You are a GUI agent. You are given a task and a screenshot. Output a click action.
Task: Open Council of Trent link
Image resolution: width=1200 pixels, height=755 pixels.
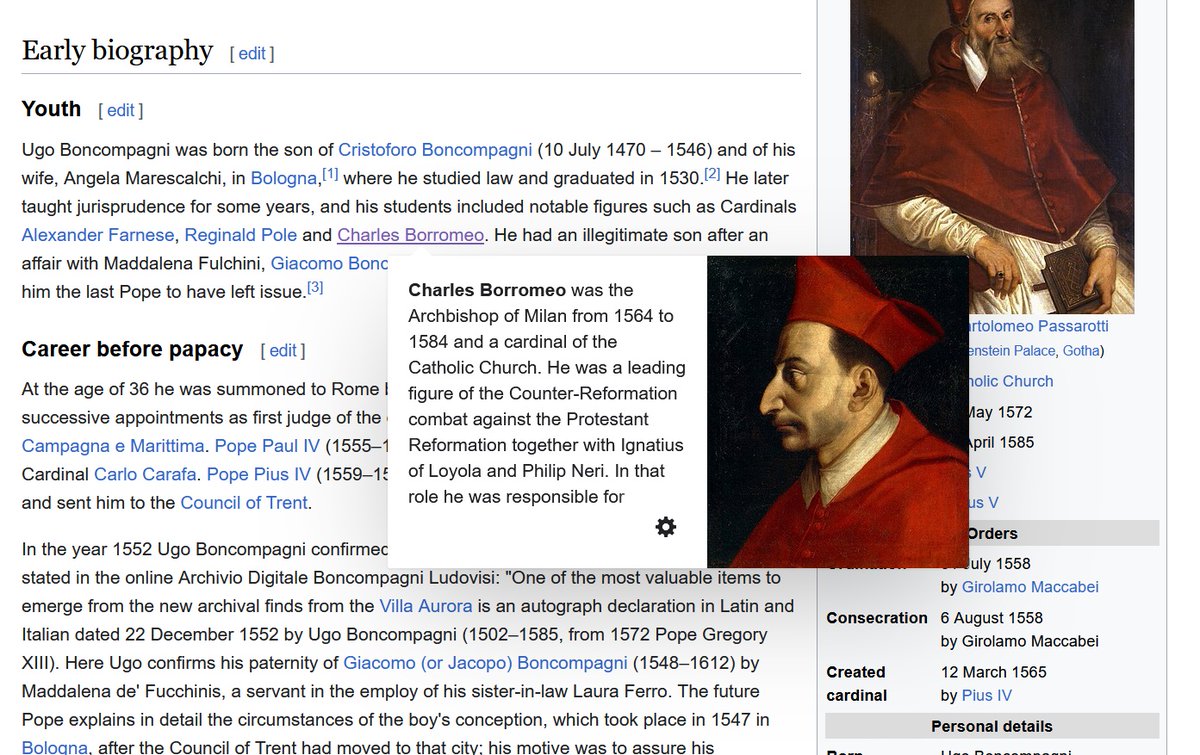click(244, 503)
